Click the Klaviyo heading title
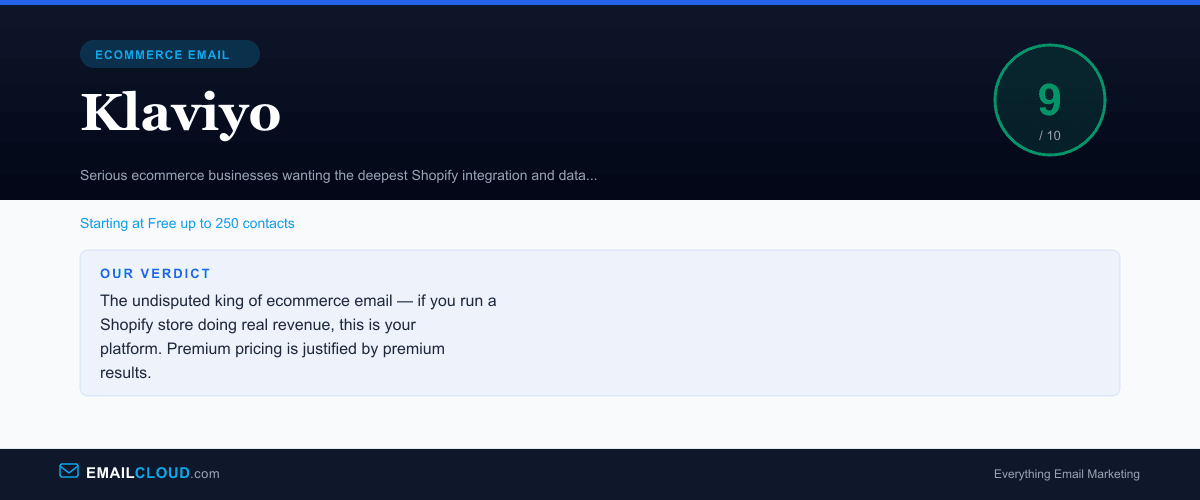The image size is (1200, 500). 181,112
